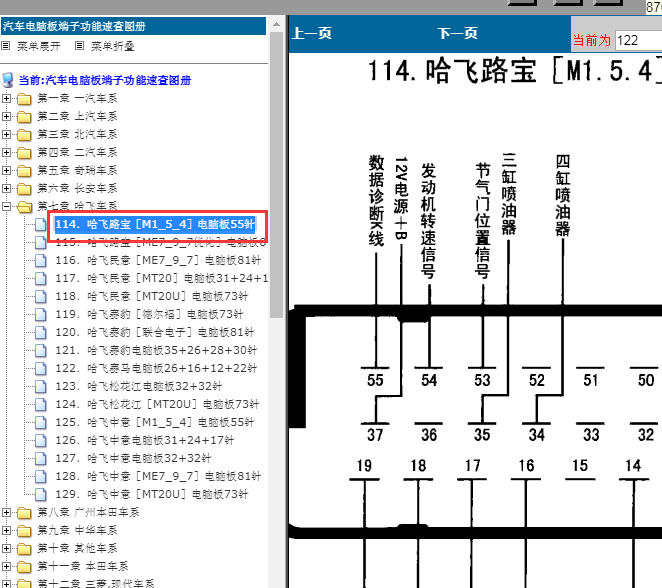Click the current page number field
662x588 pixels.
(638, 41)
